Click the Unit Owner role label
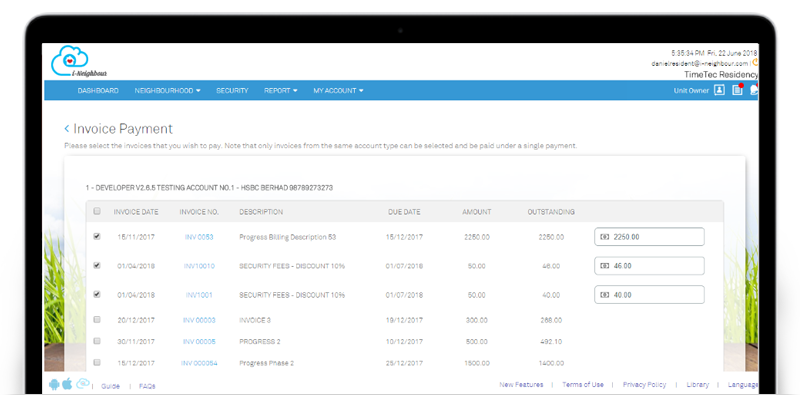 (691, 91)
